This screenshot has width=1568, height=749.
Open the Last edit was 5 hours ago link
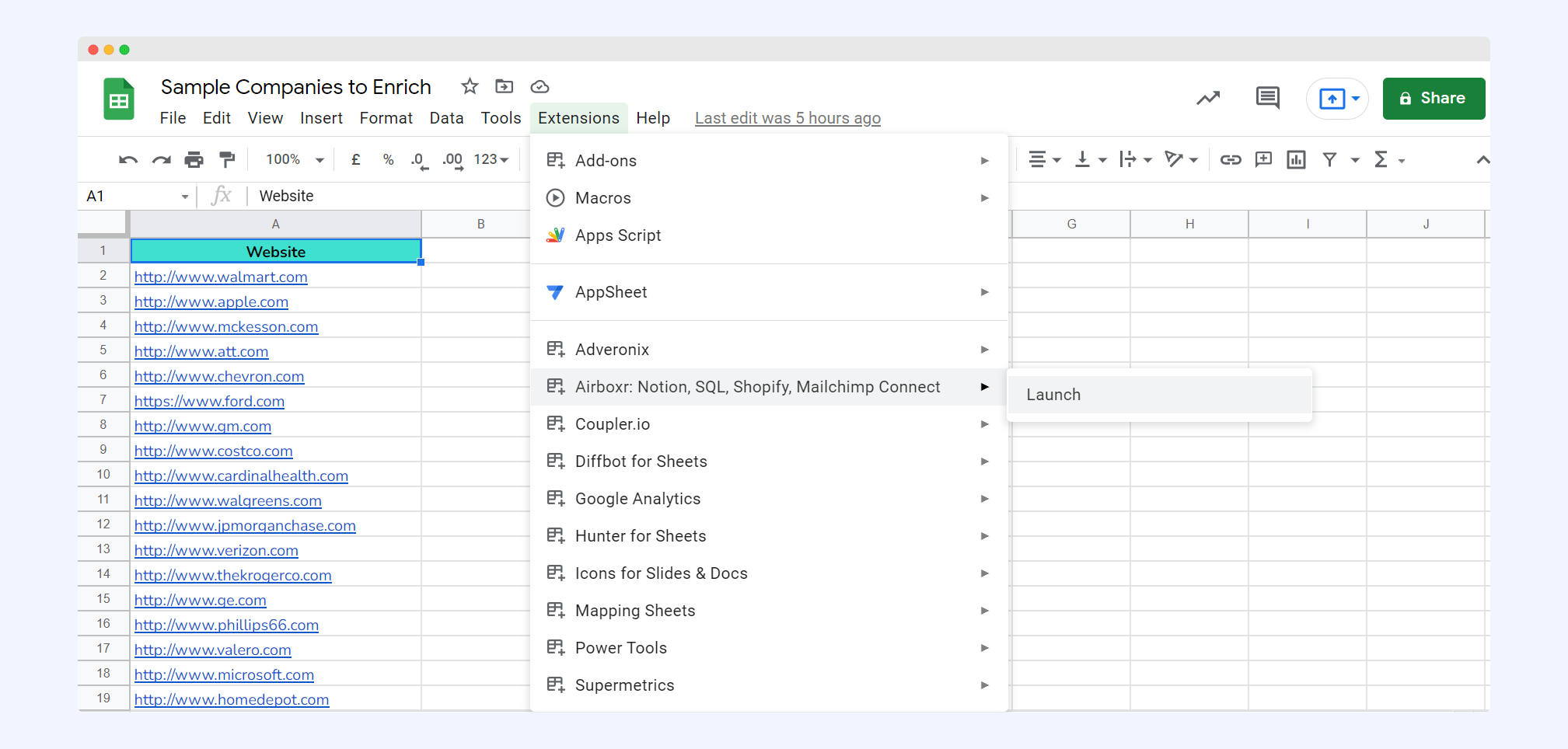click(x=787, y=118)
